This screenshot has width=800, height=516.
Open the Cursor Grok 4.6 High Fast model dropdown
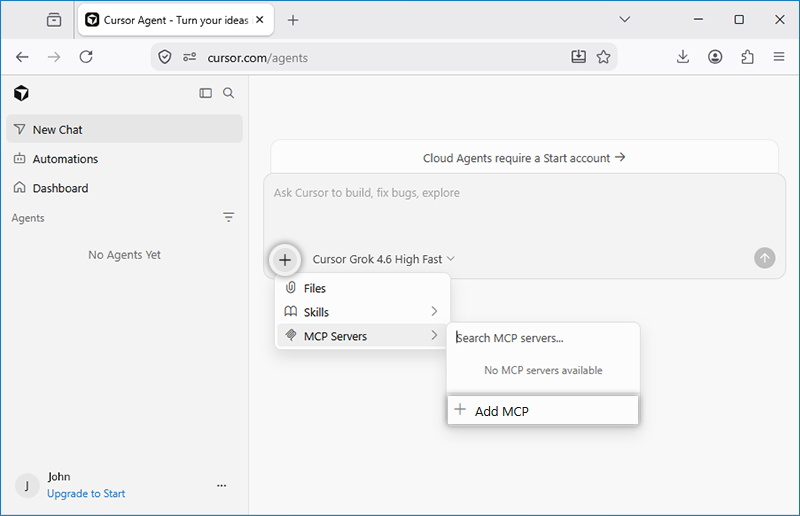[x=383, y=259]
